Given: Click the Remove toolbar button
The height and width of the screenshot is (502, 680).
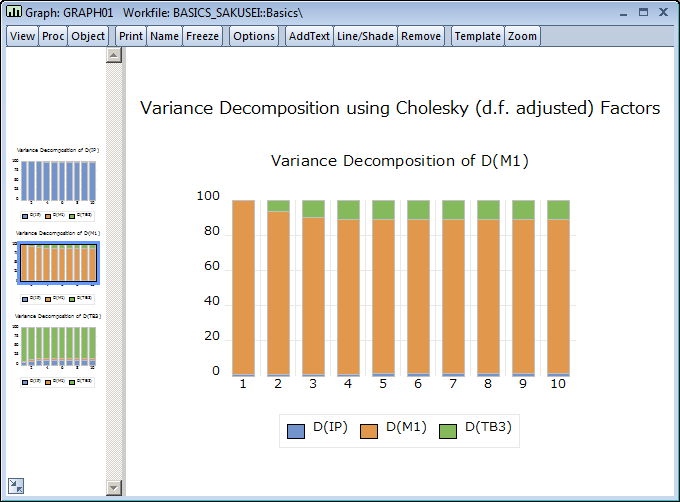Looking at the screenshot, I should click(420, 36).
